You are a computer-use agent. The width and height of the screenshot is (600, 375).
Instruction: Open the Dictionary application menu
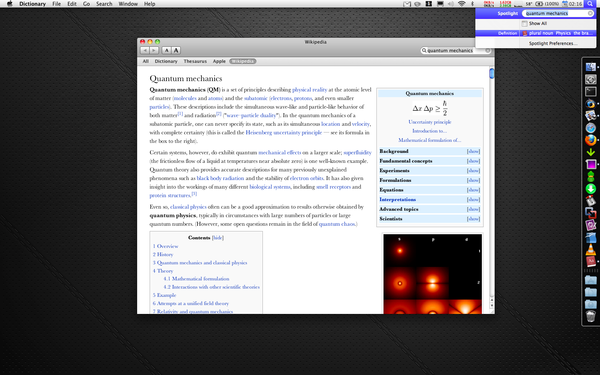(x=33, y=4)
